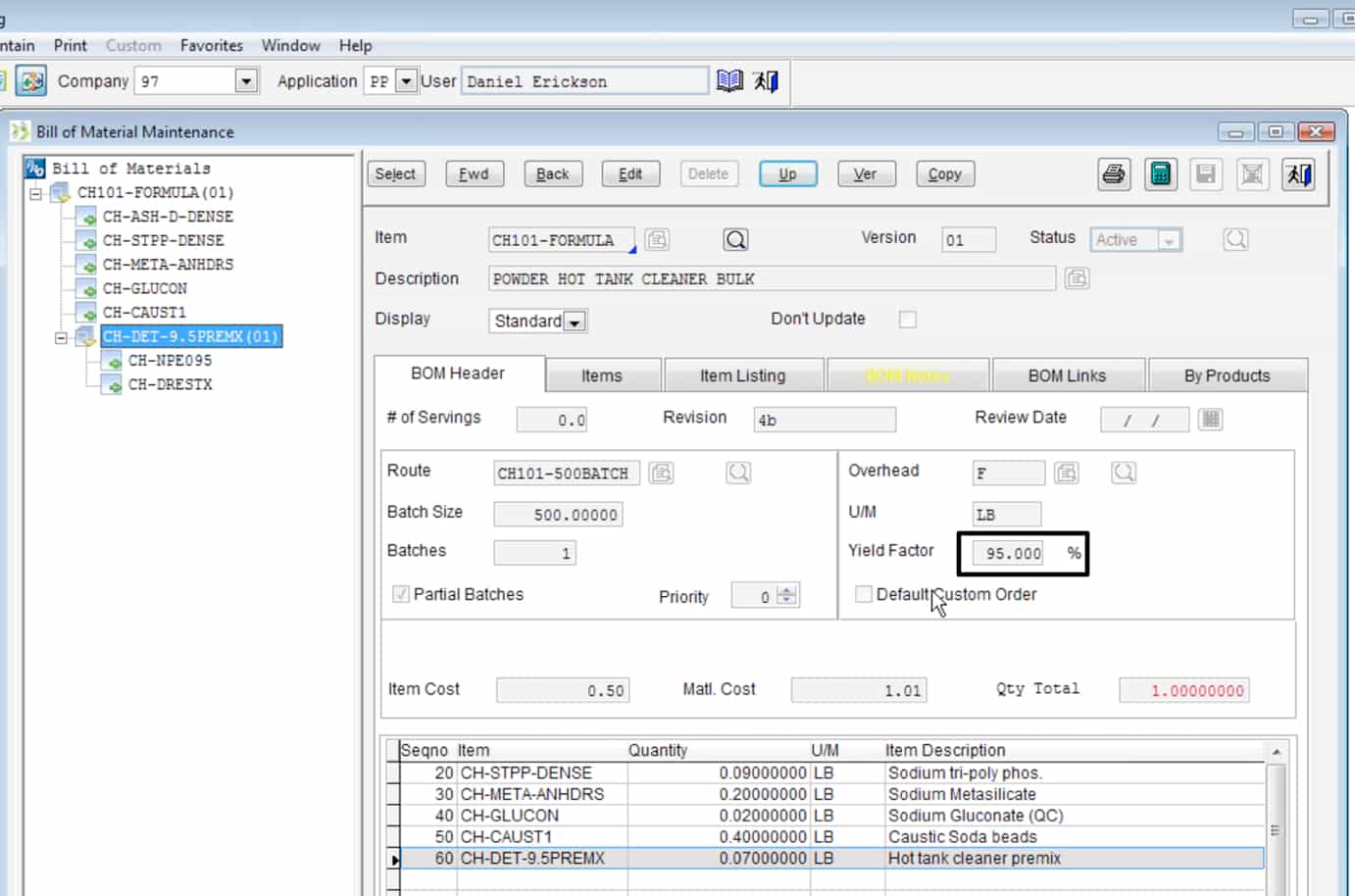1355x896 pixels.
Task: Click the Batch Size input field
Action: pyautogui.click(x=558, y=515)
